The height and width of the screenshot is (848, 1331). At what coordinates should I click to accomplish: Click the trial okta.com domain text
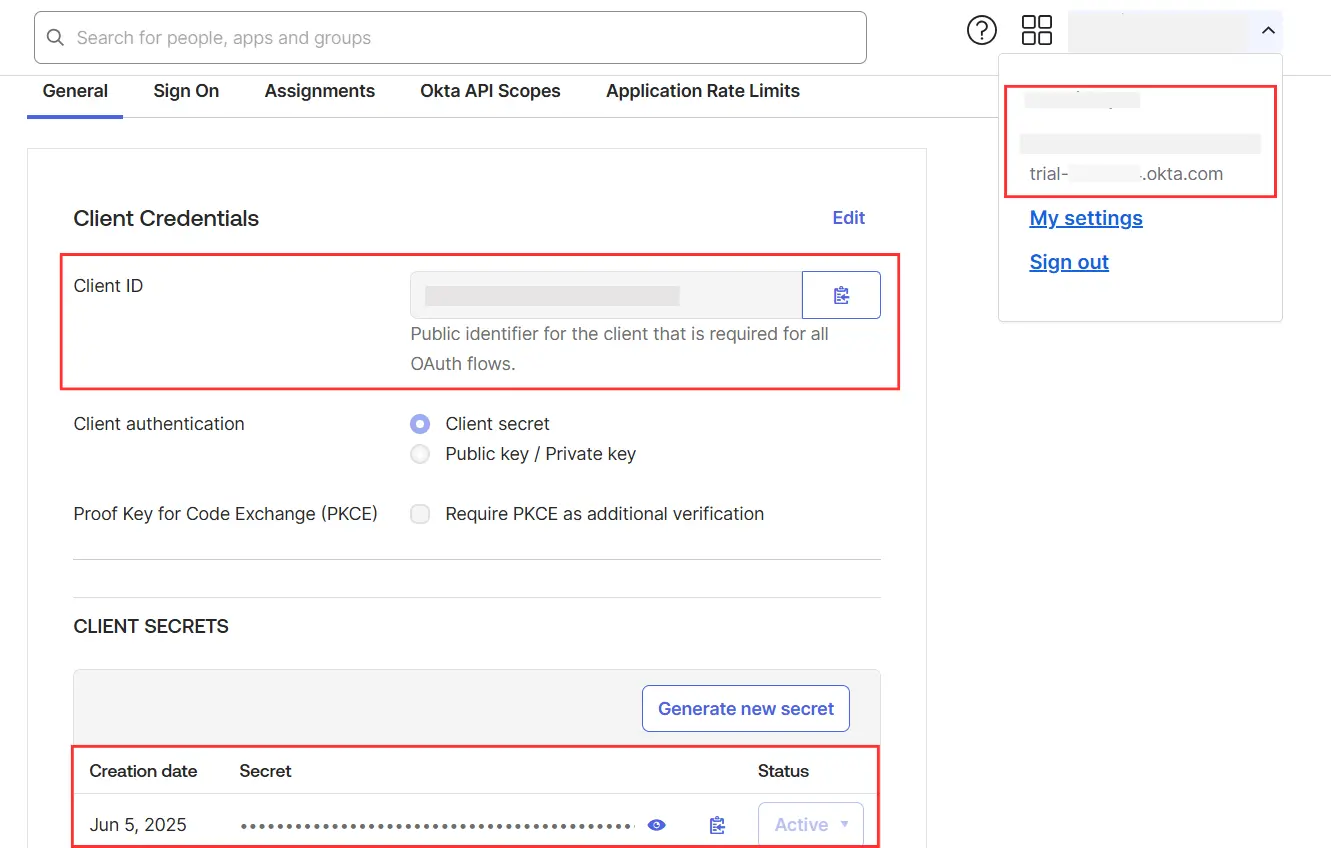coord(1126,174)
